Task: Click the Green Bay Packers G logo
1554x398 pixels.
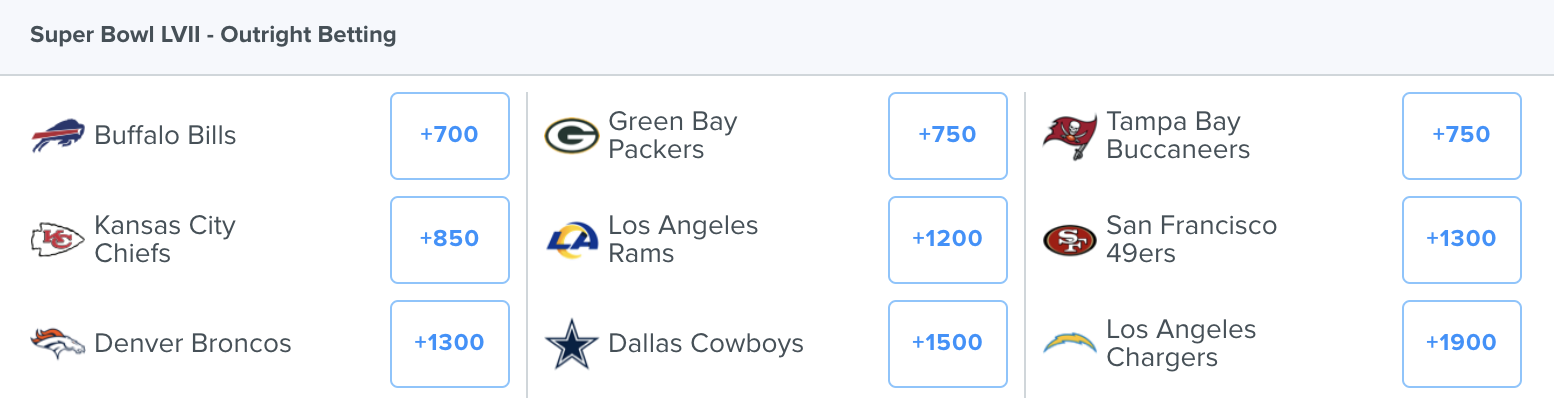Action: click(x=572, y=135)
